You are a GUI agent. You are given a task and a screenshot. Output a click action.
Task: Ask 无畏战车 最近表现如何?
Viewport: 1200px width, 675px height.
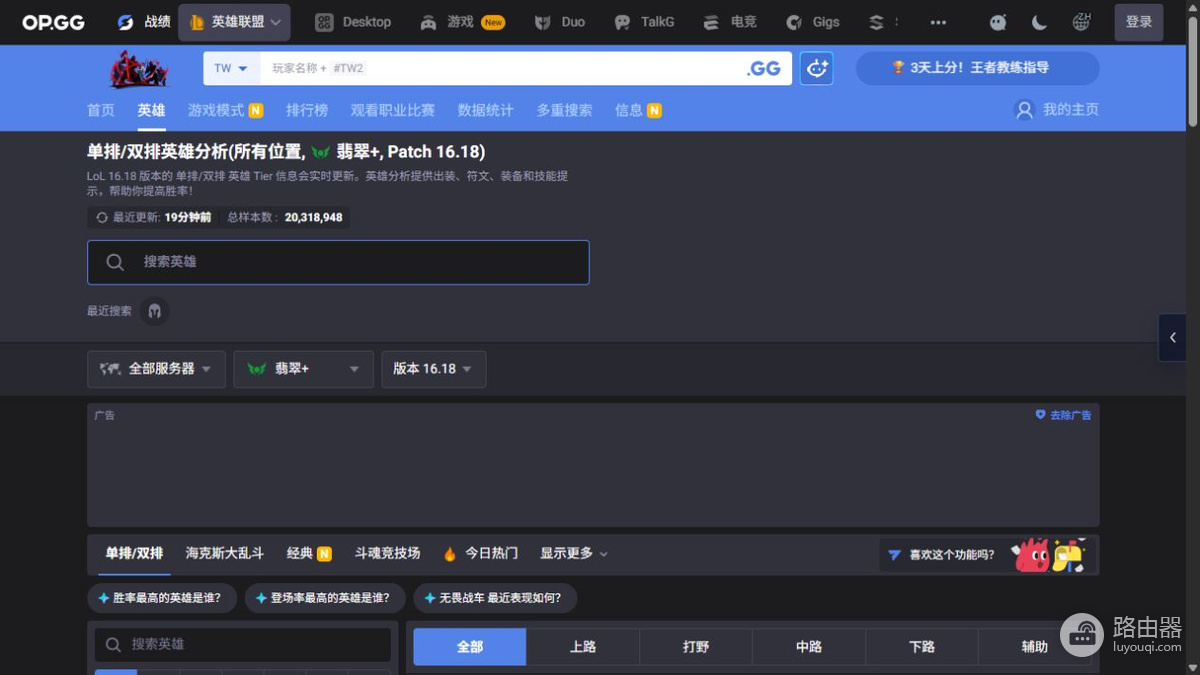point(495,598)
